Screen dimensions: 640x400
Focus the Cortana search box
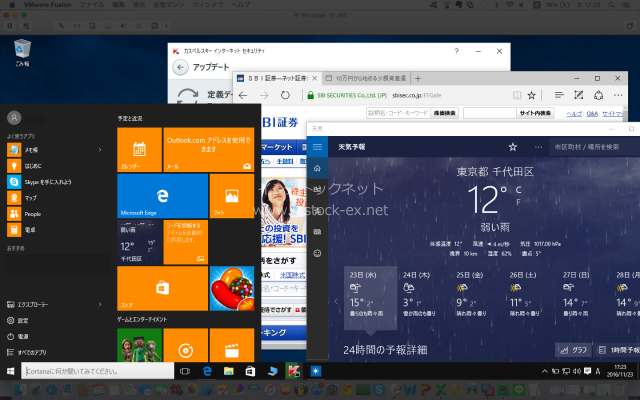coord(98,371)
